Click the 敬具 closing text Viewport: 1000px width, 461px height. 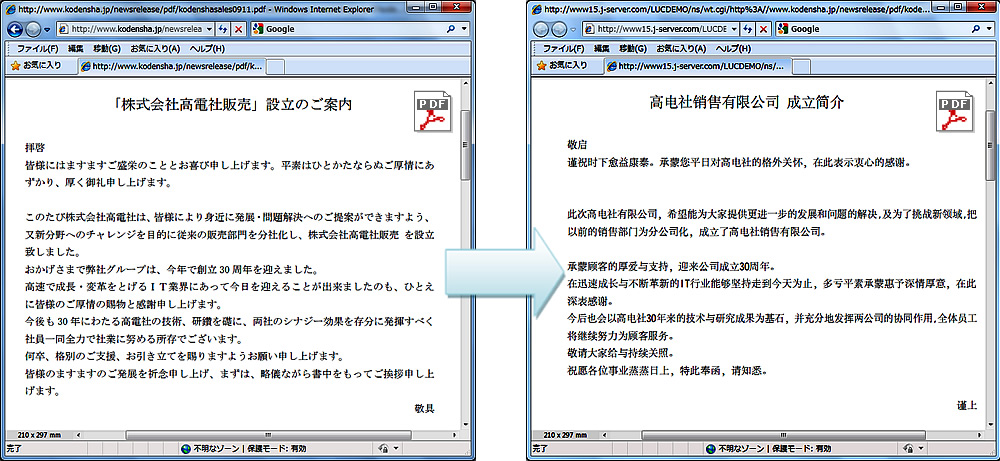[x=424, y=408]
